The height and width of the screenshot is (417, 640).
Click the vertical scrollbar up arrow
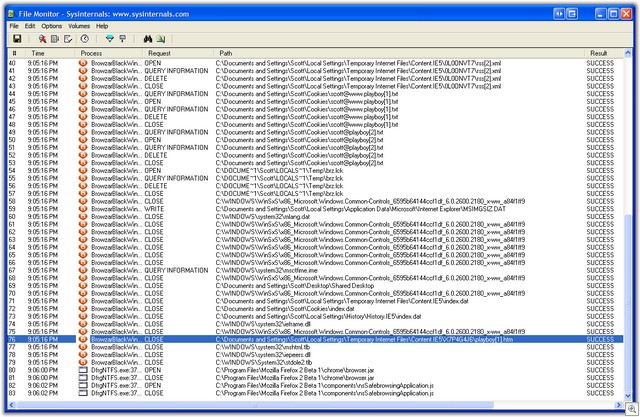click(x=628, y=53)
